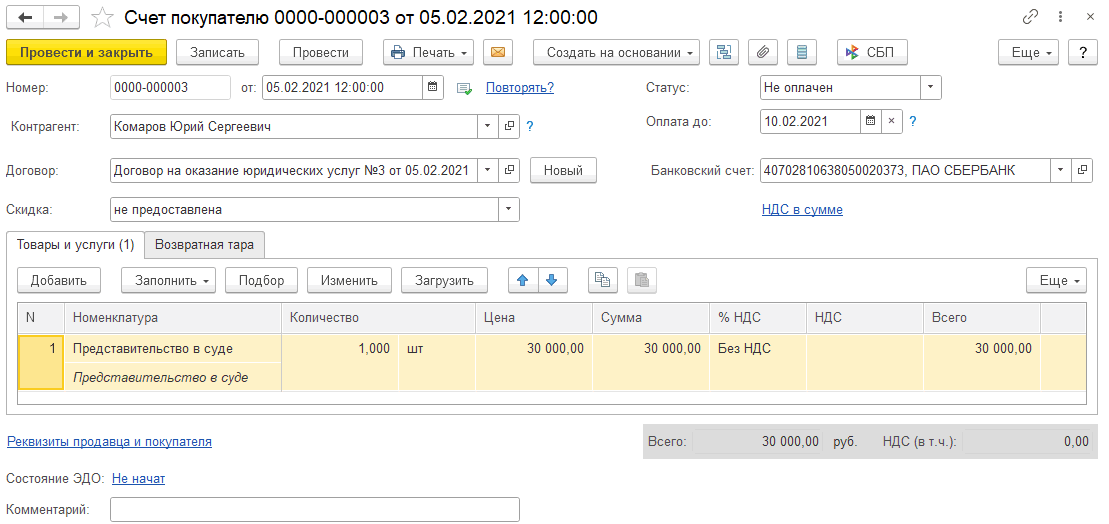
Task: Open calendar picker for document date
Action: tap(432, 88)
